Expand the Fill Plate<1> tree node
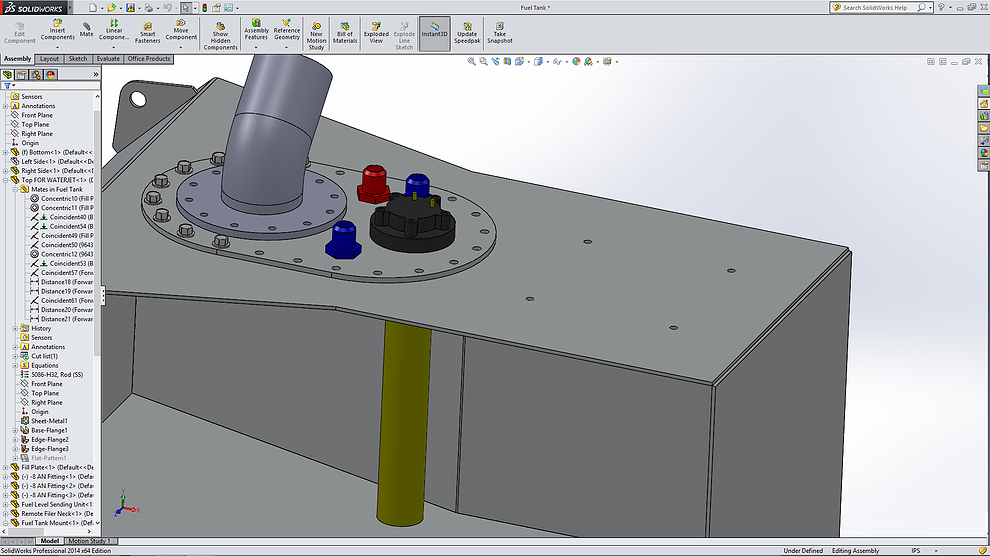 click(x=6, y=467)
